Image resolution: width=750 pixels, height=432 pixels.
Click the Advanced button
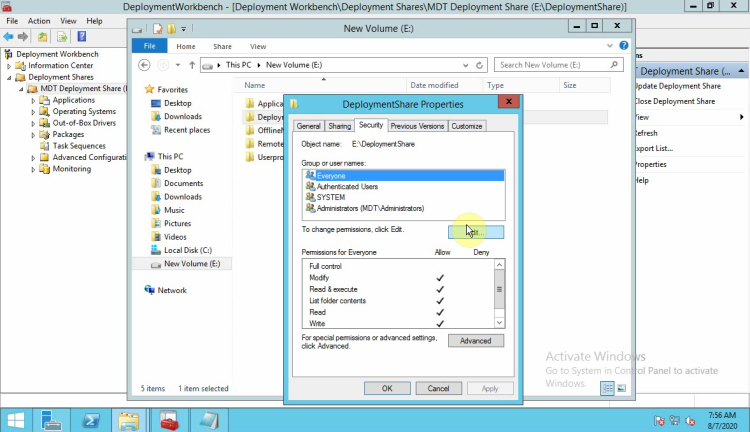475,341
